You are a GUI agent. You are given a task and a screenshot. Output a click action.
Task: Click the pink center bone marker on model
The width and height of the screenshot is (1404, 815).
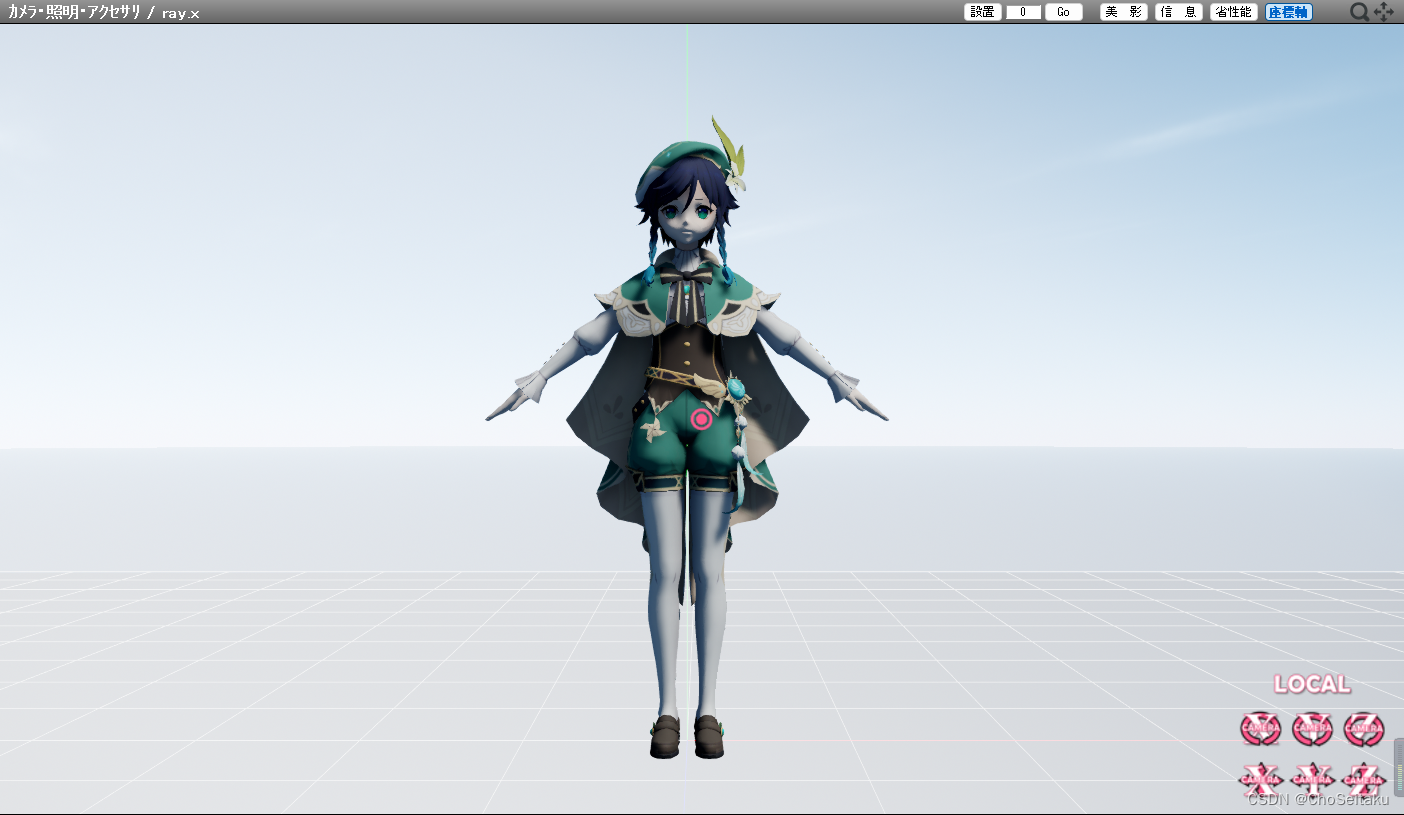tap(702, 419)
